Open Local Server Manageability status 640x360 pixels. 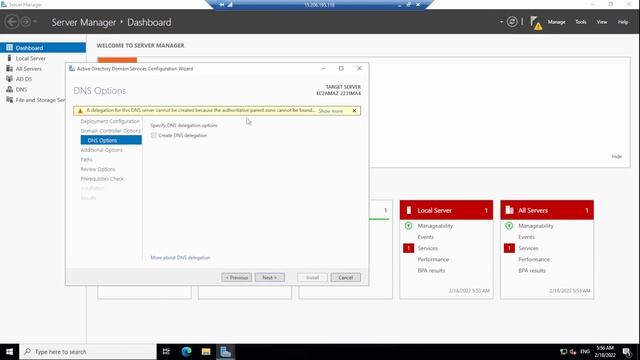[x=435, y=226]
